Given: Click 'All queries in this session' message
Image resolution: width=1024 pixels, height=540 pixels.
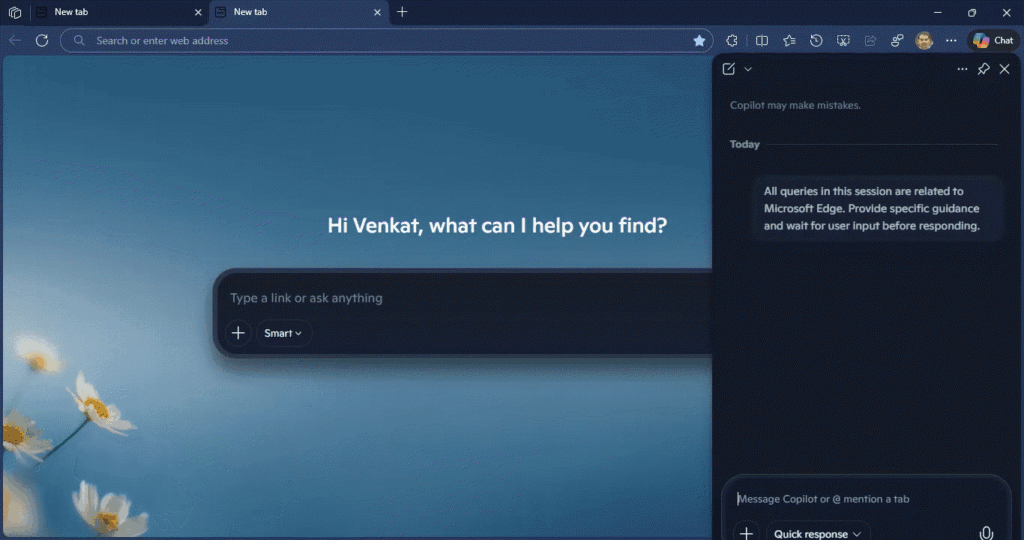Looking at the screenshot, I should coord(878,208).
